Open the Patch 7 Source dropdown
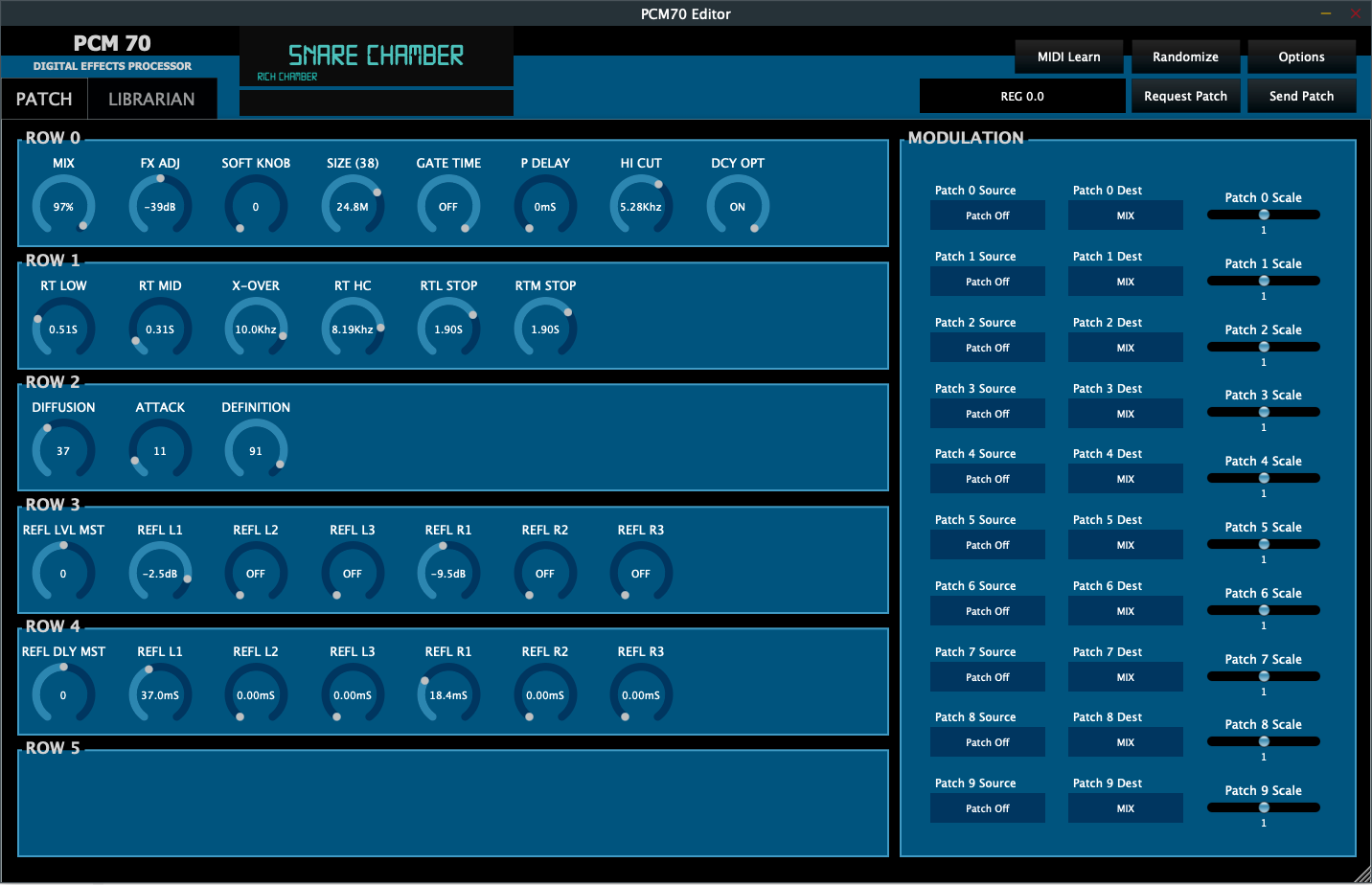Screen dimensions: 1372x885 click(988, 677)
